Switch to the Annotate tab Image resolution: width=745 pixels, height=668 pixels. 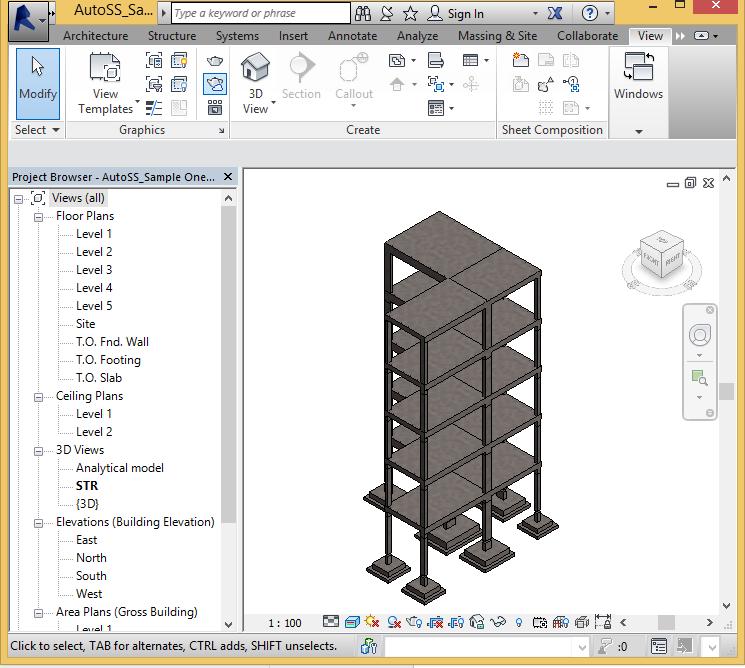click(x=353, y=36)
